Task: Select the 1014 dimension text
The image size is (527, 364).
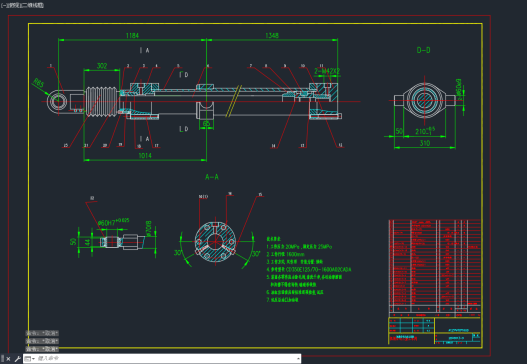Action: click(x=145, y=156)
